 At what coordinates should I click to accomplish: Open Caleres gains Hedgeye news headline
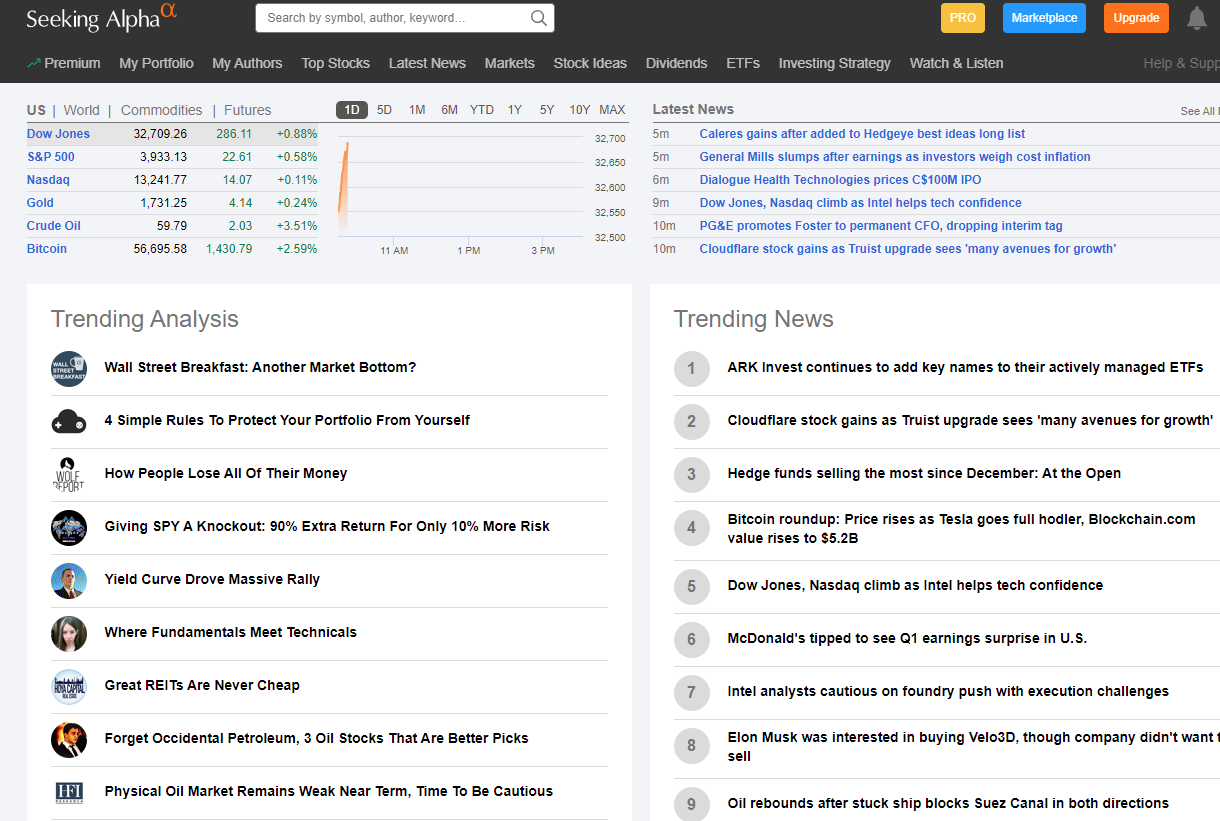click(862, 134)
